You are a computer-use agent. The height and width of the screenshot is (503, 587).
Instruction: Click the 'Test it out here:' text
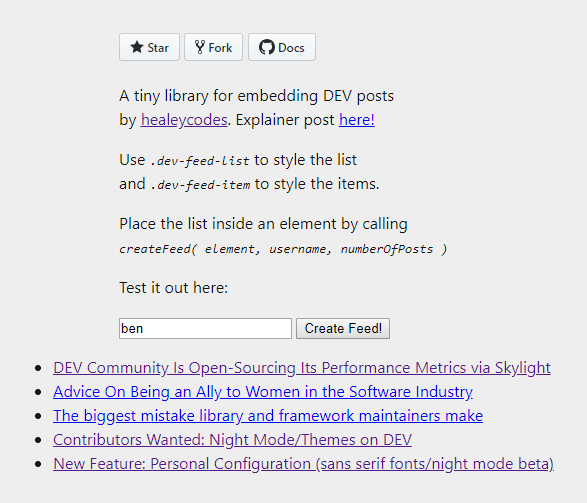click(174, 288)
